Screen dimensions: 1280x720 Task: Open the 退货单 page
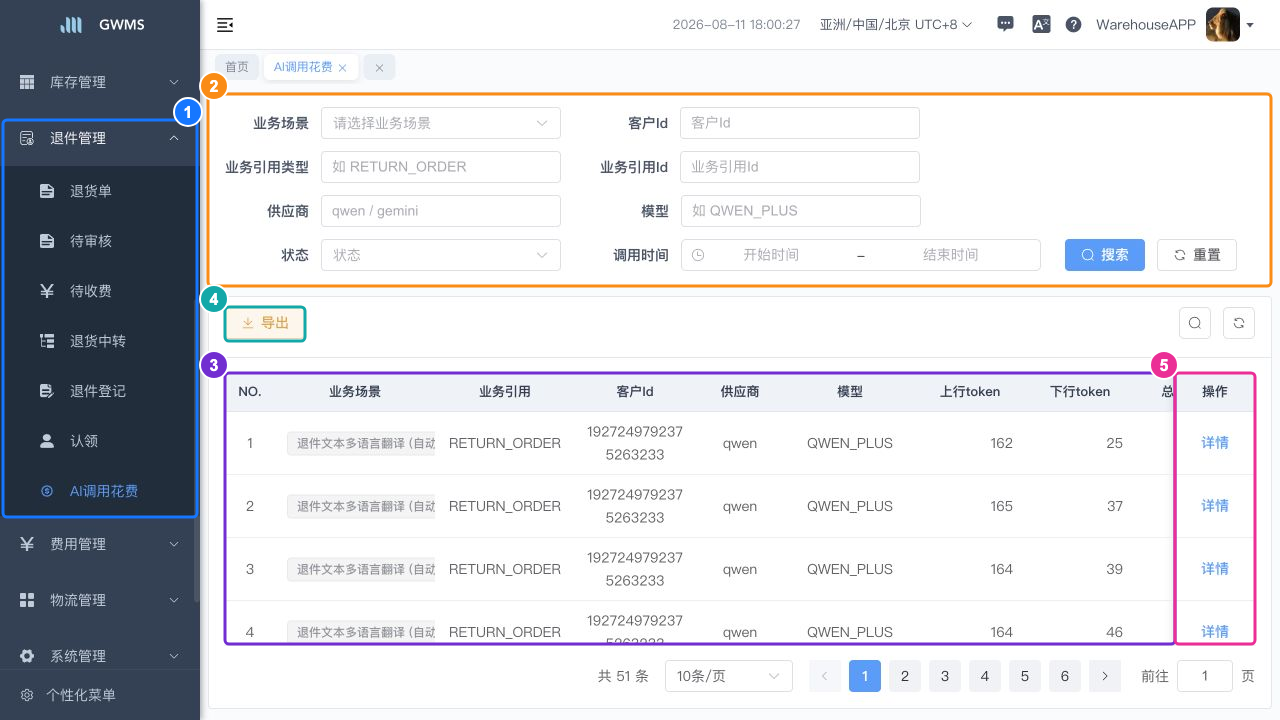click(100, 191)
